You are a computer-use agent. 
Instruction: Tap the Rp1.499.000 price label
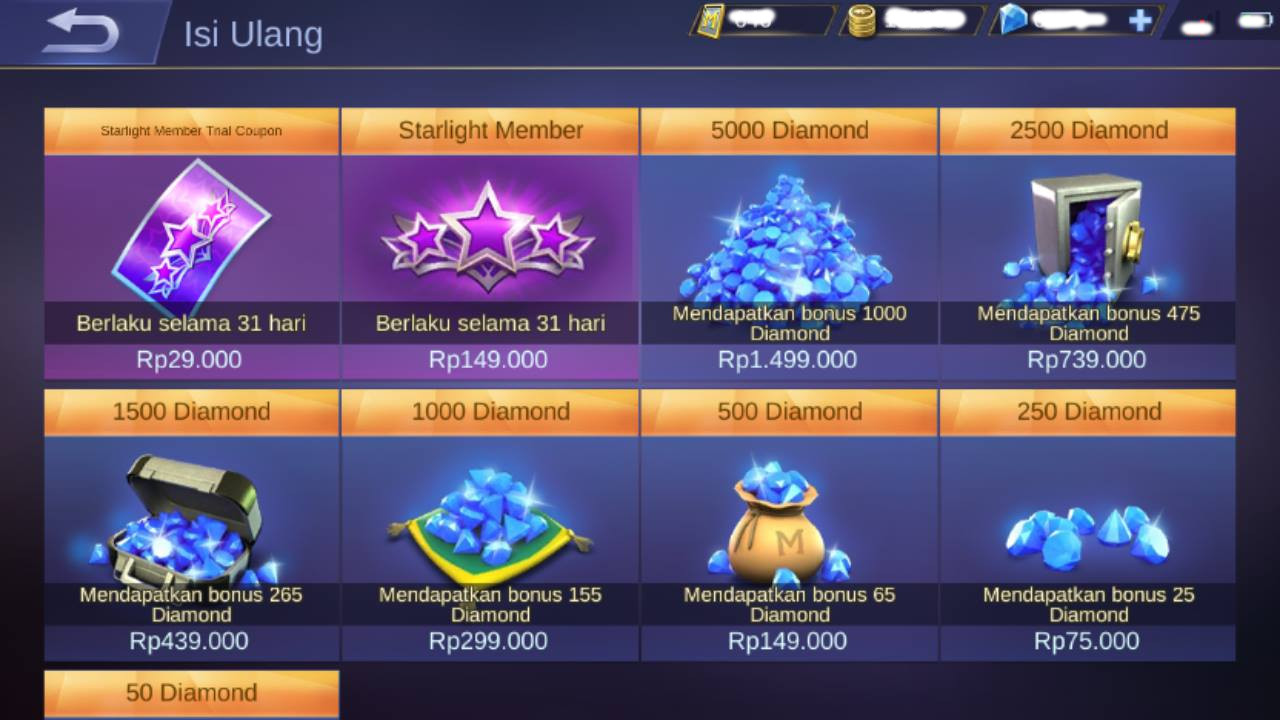788,360
